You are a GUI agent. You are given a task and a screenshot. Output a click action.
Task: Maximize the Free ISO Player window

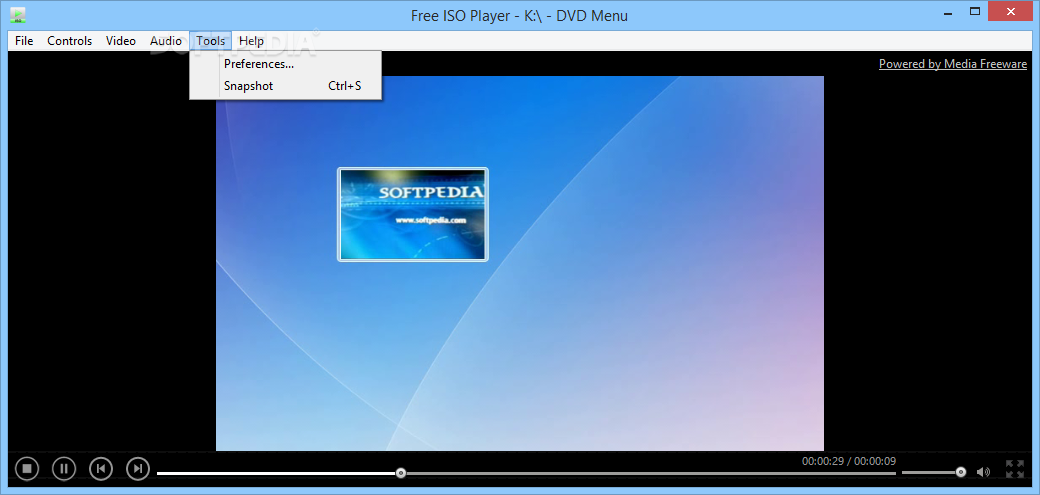tap(974, 12)
